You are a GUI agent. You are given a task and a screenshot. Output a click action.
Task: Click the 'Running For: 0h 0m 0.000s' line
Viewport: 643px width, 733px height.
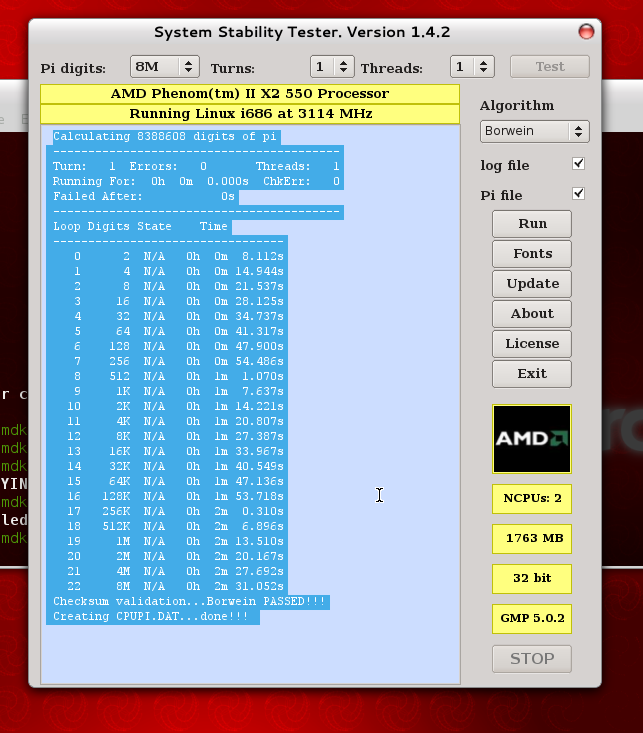pos(195,181)
